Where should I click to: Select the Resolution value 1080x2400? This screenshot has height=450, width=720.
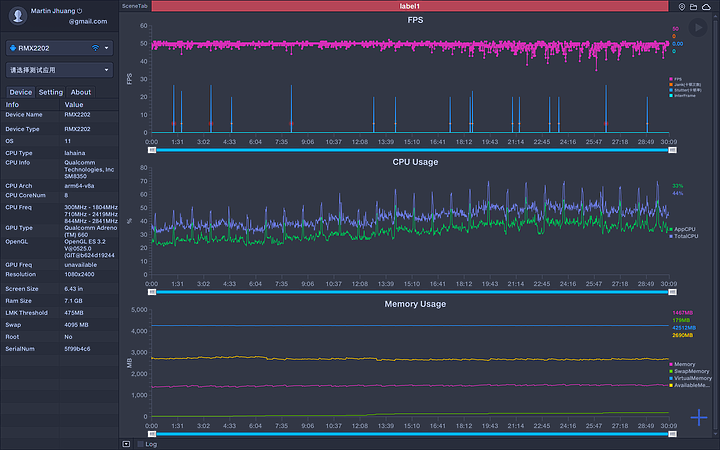[x=79, y=274]
